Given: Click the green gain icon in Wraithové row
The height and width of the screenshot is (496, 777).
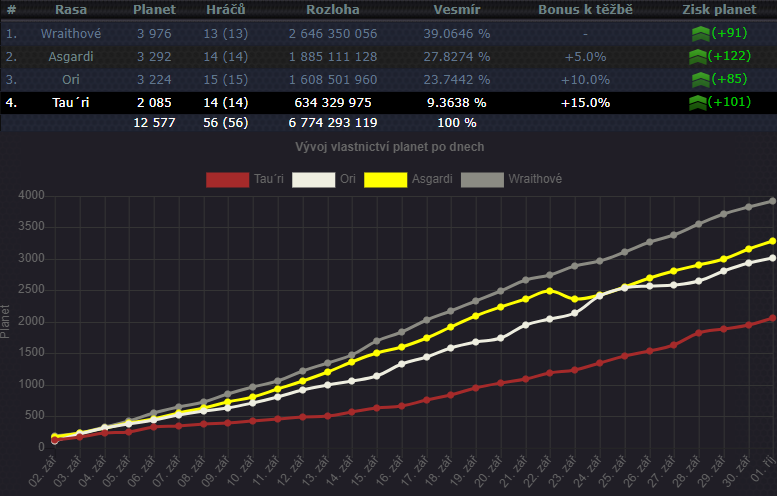Looking at the screenshot, I should click(x=699, y=33).
